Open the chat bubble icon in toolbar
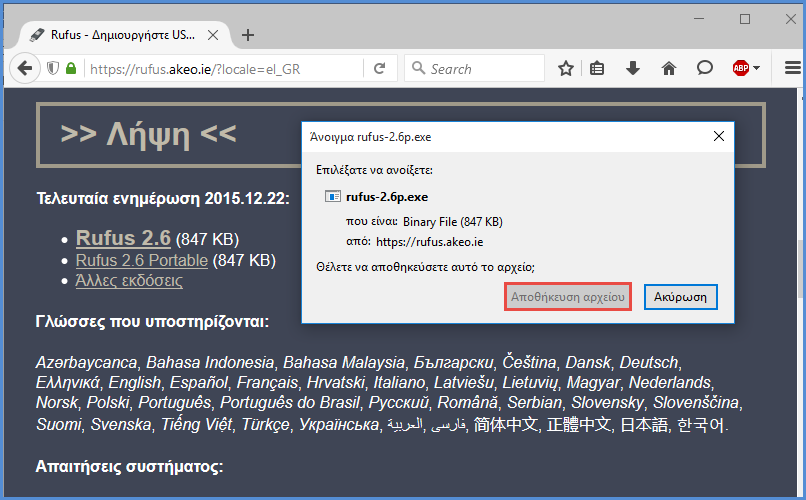 (705, 68)
